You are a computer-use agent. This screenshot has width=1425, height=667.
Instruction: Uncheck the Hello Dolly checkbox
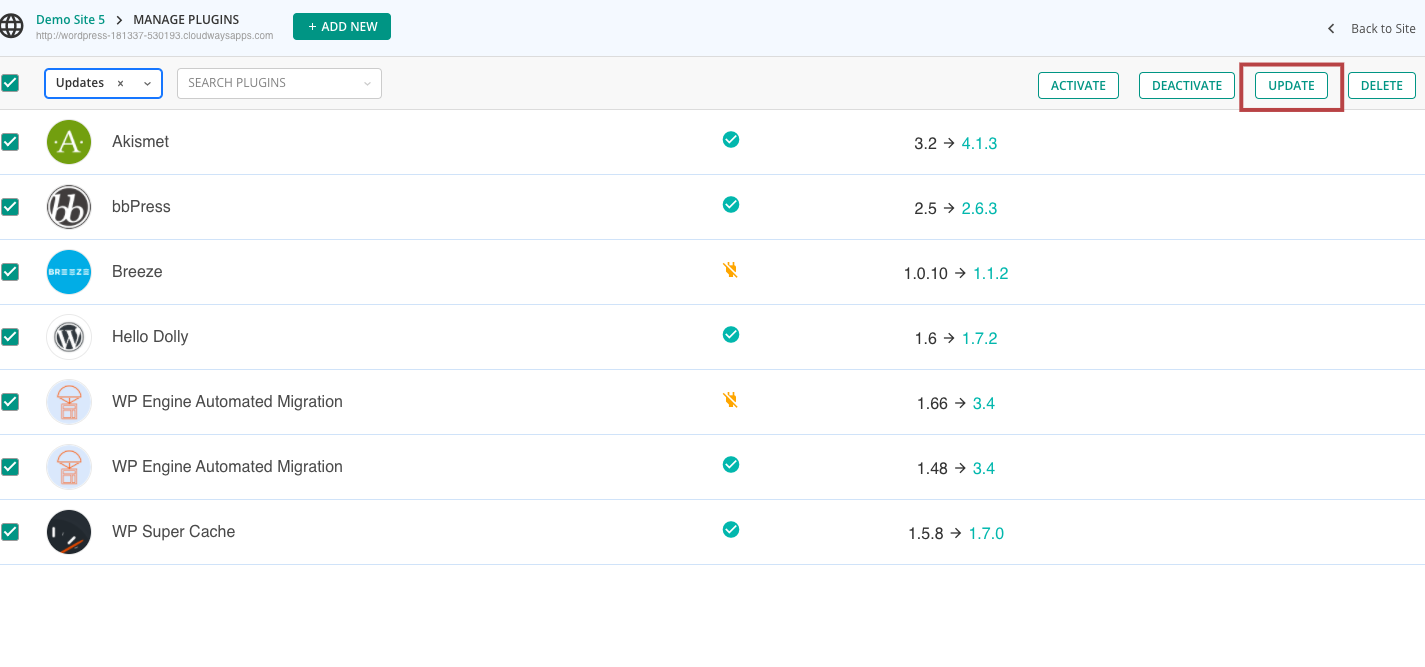(10, 337)
